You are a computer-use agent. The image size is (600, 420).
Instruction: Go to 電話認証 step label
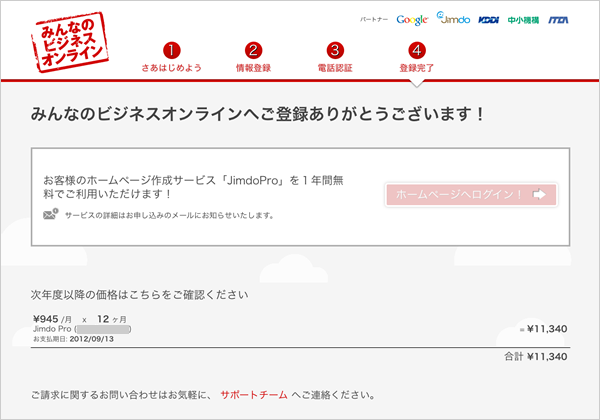335,68
